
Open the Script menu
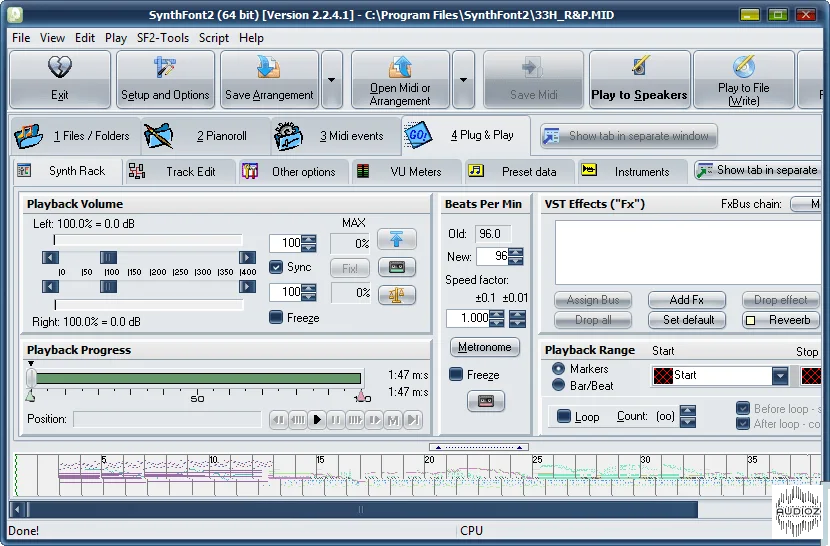214,38
